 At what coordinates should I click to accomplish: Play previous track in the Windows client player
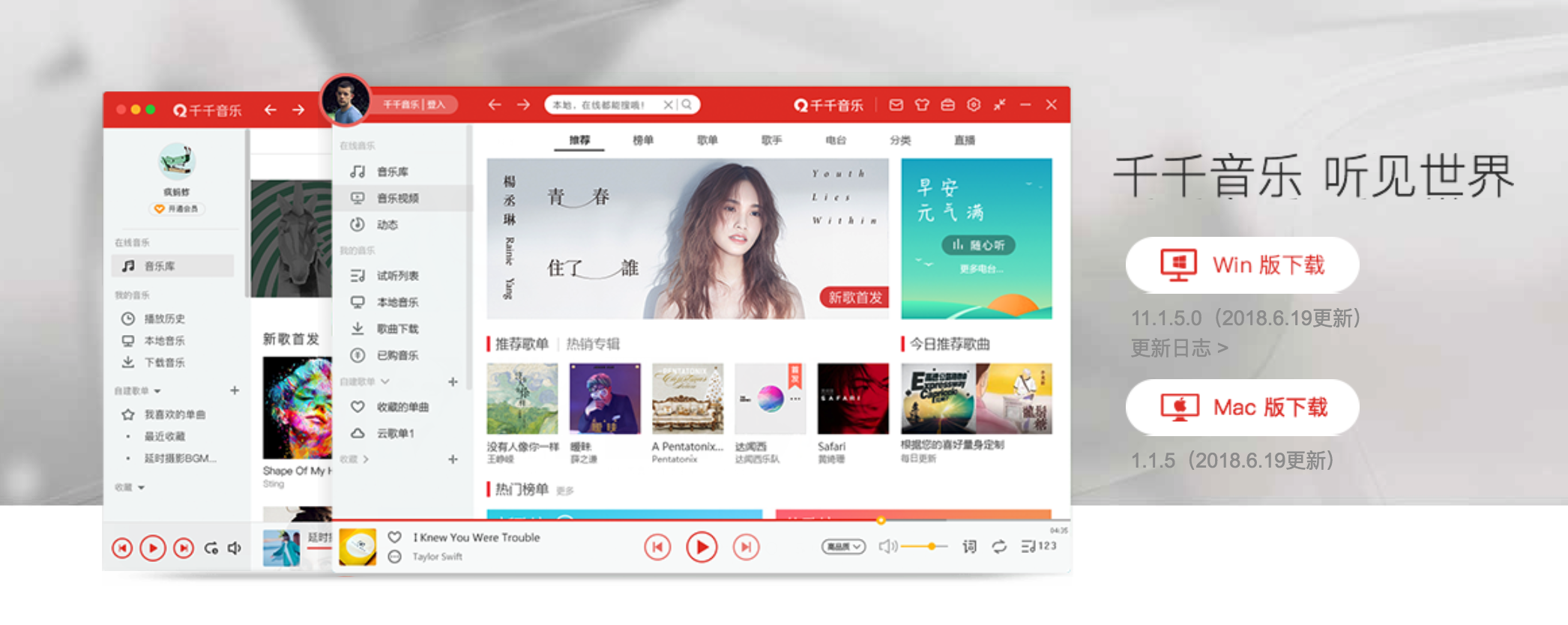click(657, 547)
